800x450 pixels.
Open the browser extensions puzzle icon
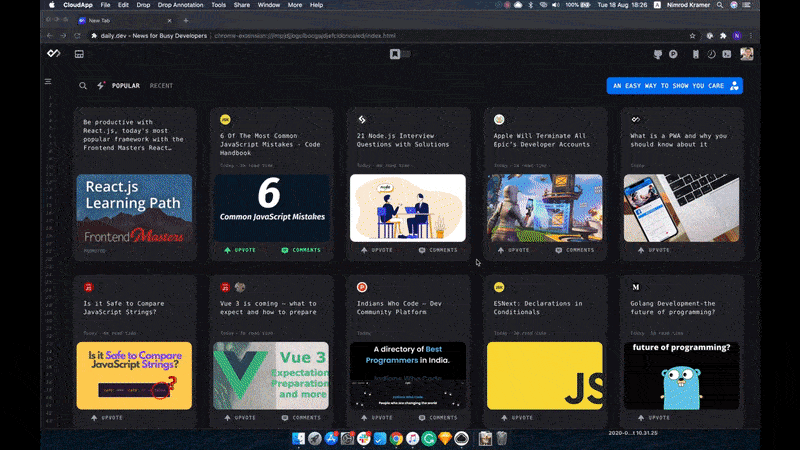(723, 36)
